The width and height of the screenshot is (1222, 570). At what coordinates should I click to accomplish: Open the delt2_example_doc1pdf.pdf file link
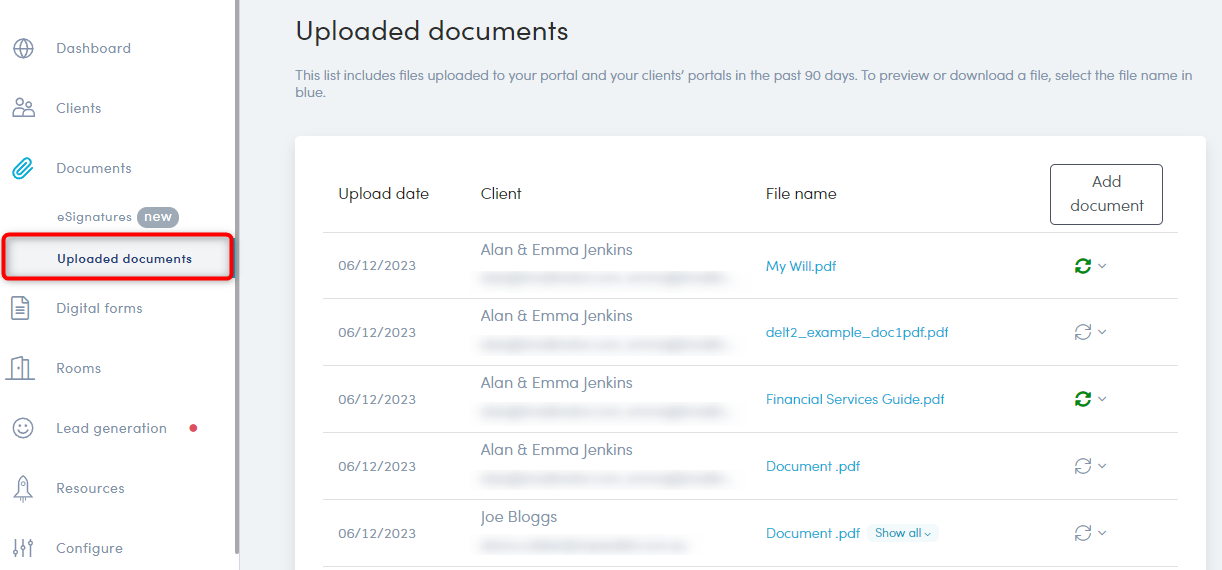click(857, 332)
